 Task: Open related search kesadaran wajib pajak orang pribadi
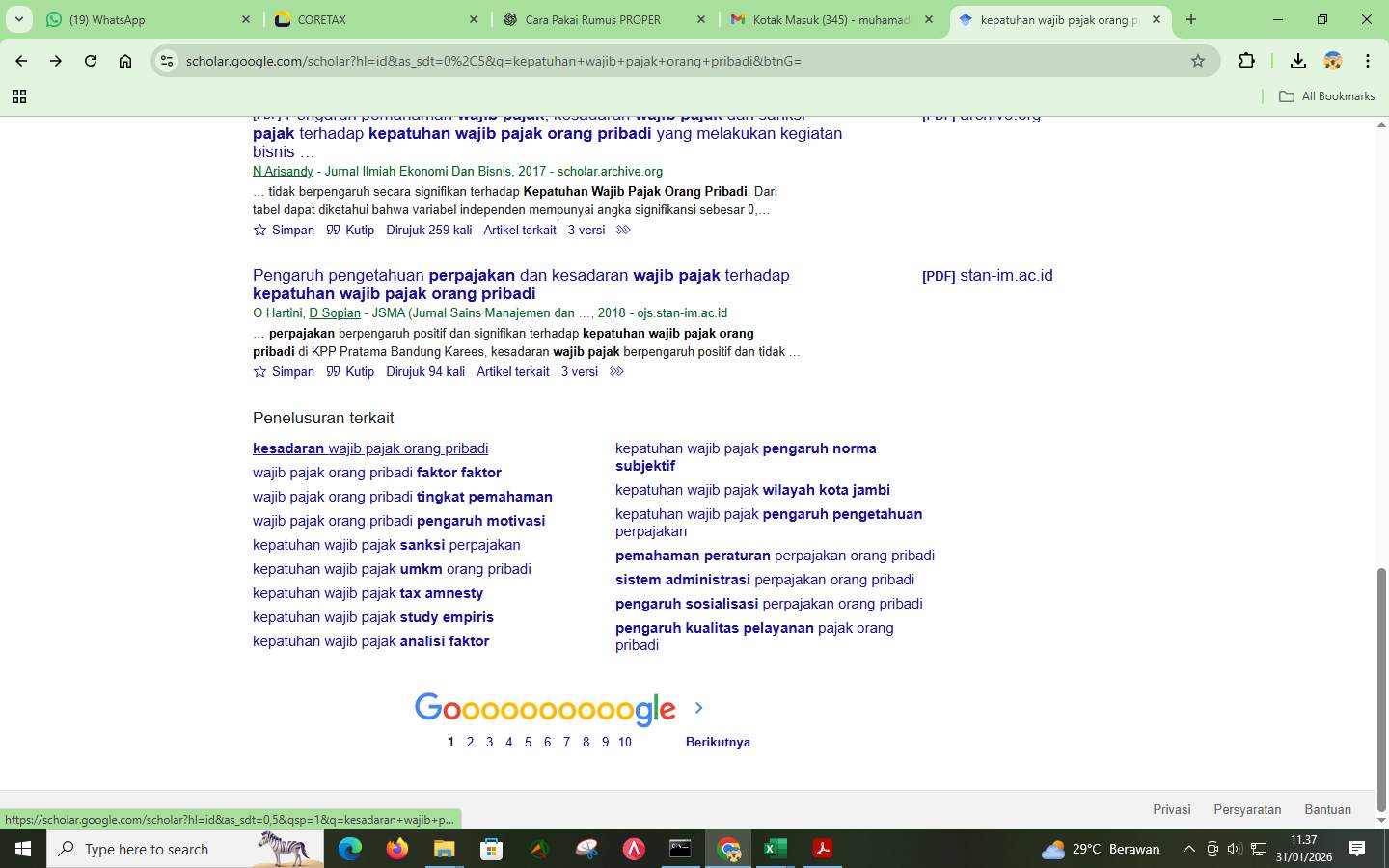tap(369, 448)
